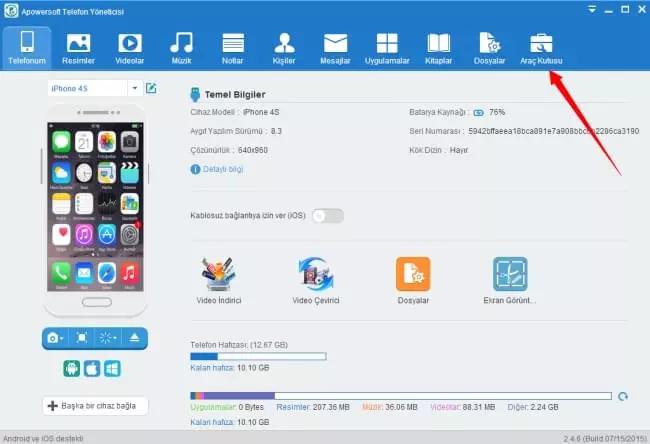Open Dosyalar in the top toolbar
The image size is (650, 444).
(490, 48)
